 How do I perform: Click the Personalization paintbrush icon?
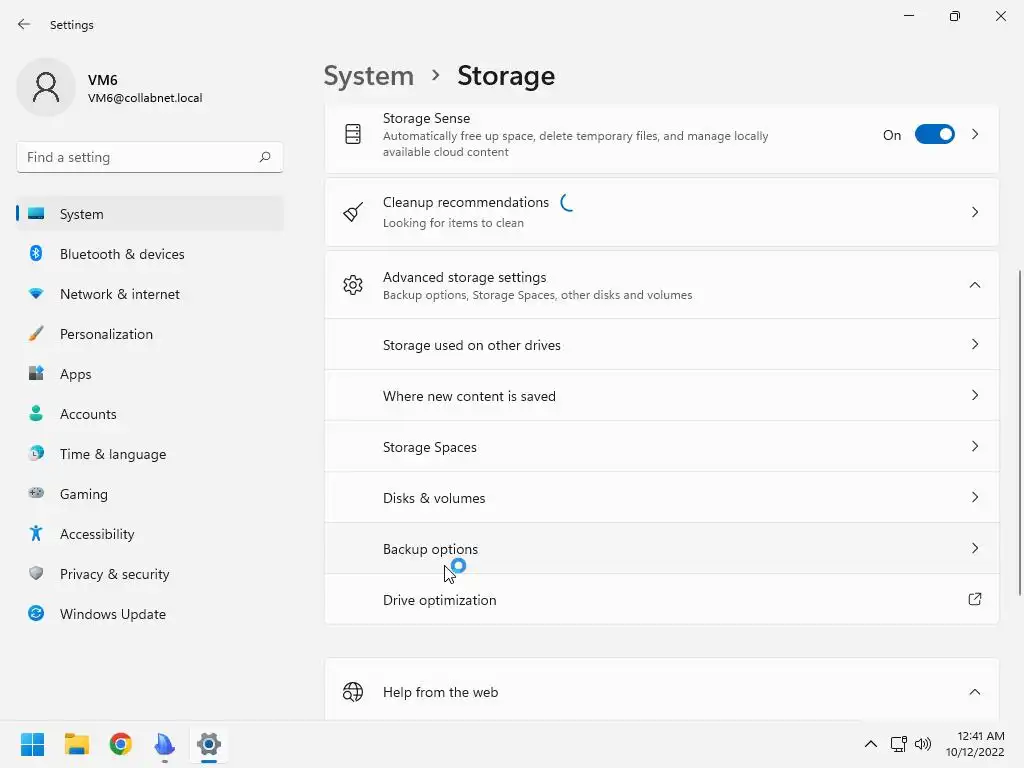tap(36, 334)
